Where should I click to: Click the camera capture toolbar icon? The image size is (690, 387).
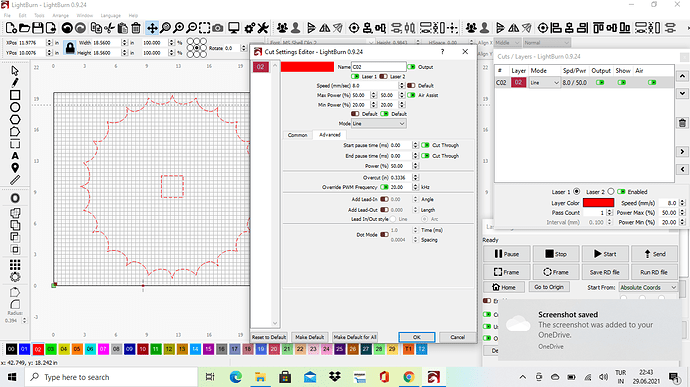[217, 28]
